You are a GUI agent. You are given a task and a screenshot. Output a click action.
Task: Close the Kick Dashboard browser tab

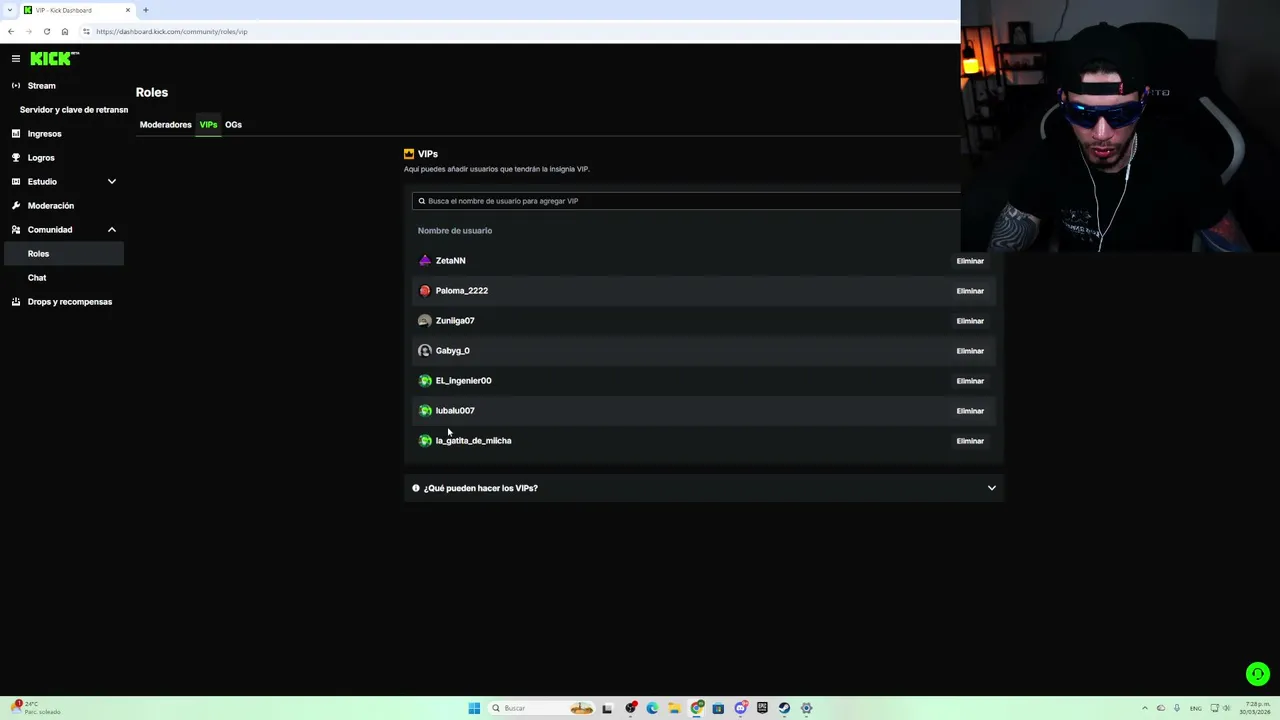pyautogui.click(x=128, y=10)
